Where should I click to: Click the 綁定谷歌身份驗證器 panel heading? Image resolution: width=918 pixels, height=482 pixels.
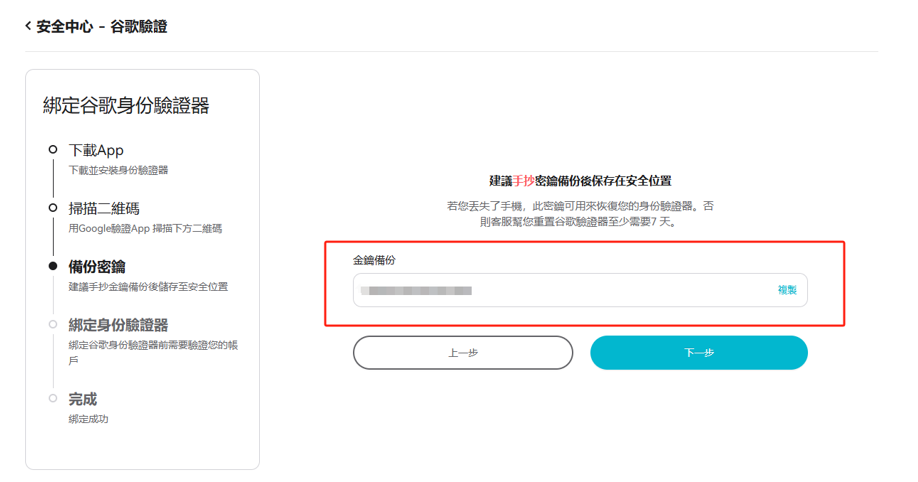[126, 105]
